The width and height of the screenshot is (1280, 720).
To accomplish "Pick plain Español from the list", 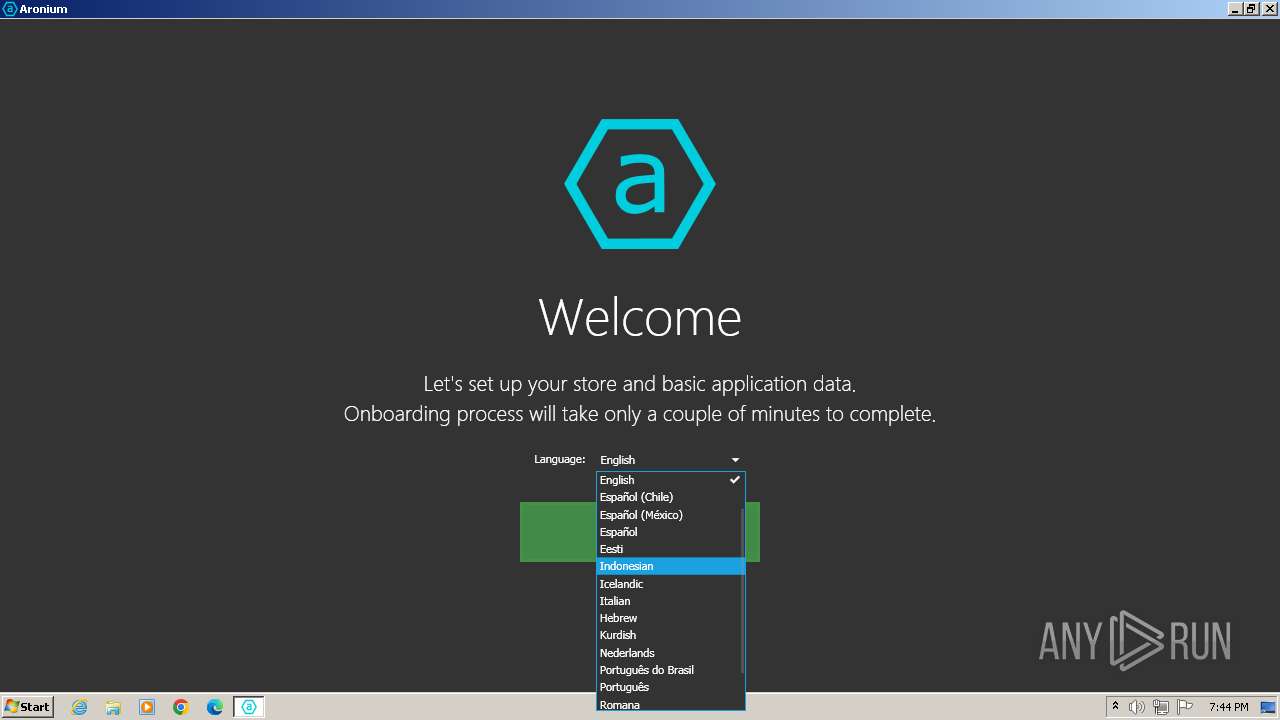I will pos(670,532).
